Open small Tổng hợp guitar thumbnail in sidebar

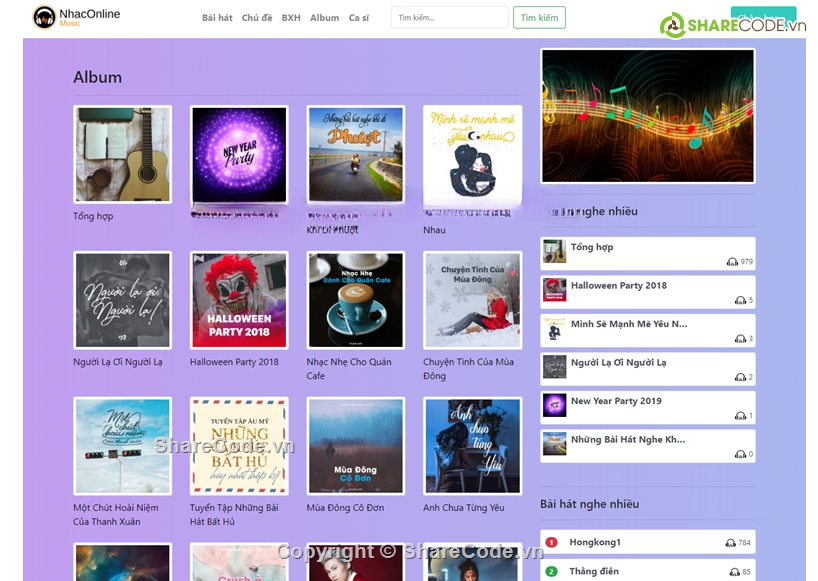pyautogui.click(x=554, y=251)
